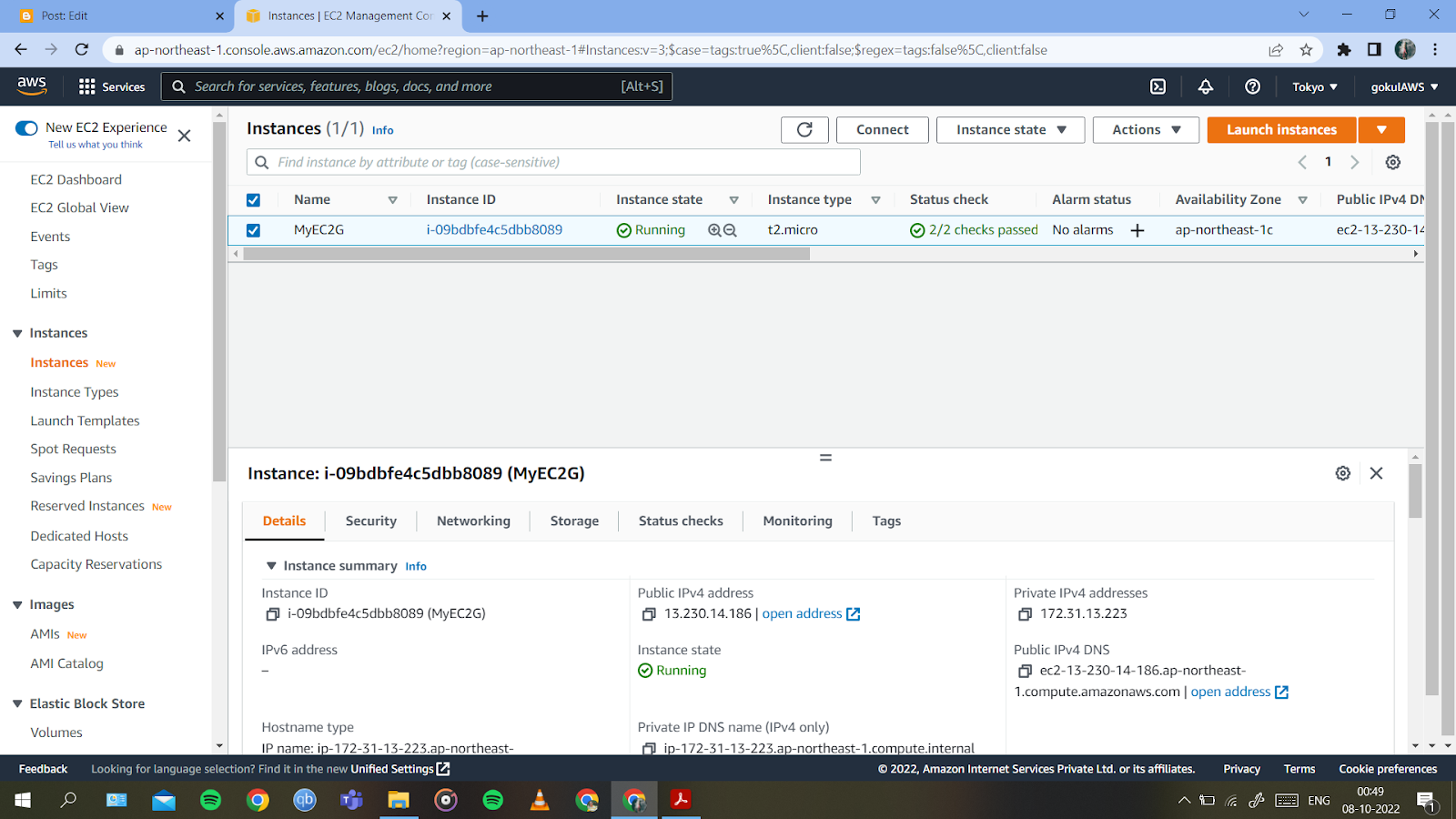The width and height of the screenshot is (1456, 819).
Task: Click the Connect button
Action: click(x=882, y=130)
